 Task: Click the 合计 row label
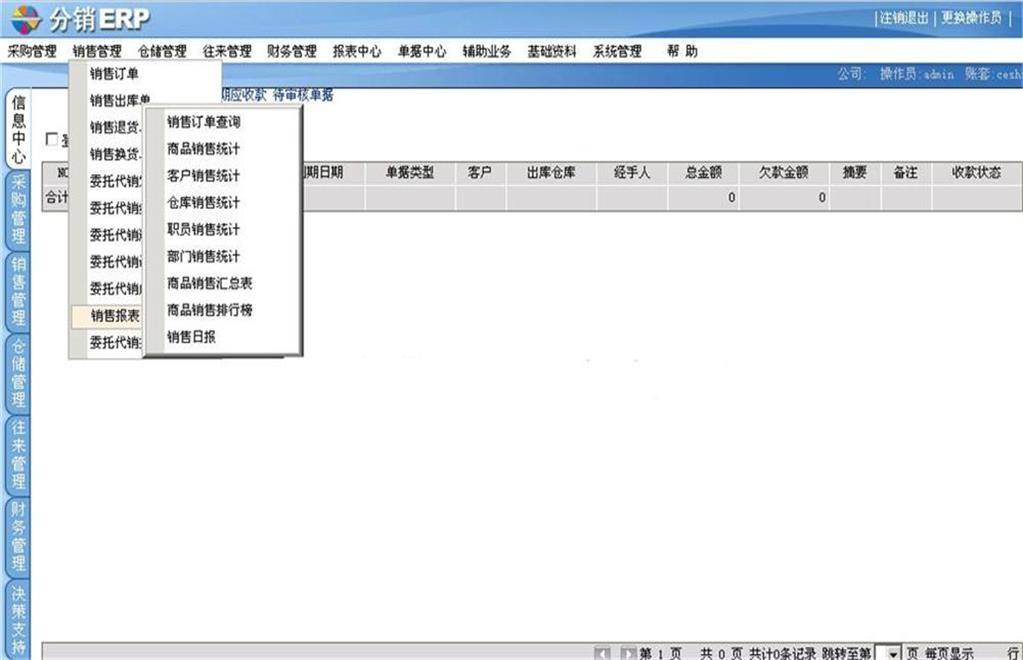click(56, 198)
